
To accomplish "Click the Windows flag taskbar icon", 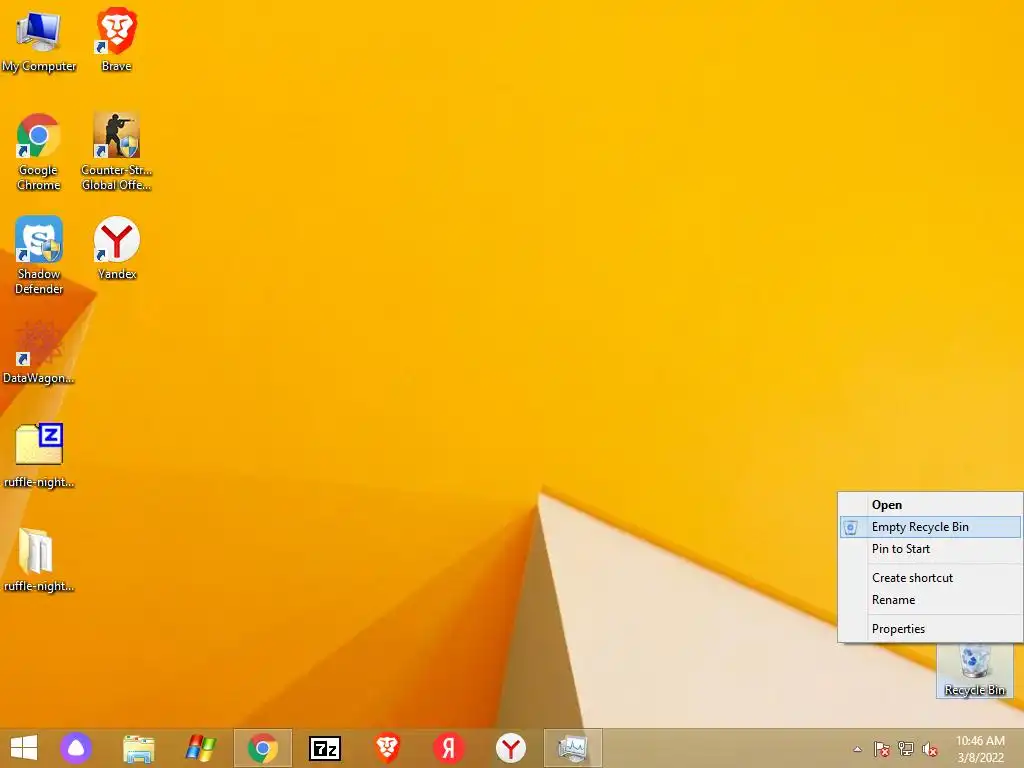I will pyautogui.click(x=200, y=748).
